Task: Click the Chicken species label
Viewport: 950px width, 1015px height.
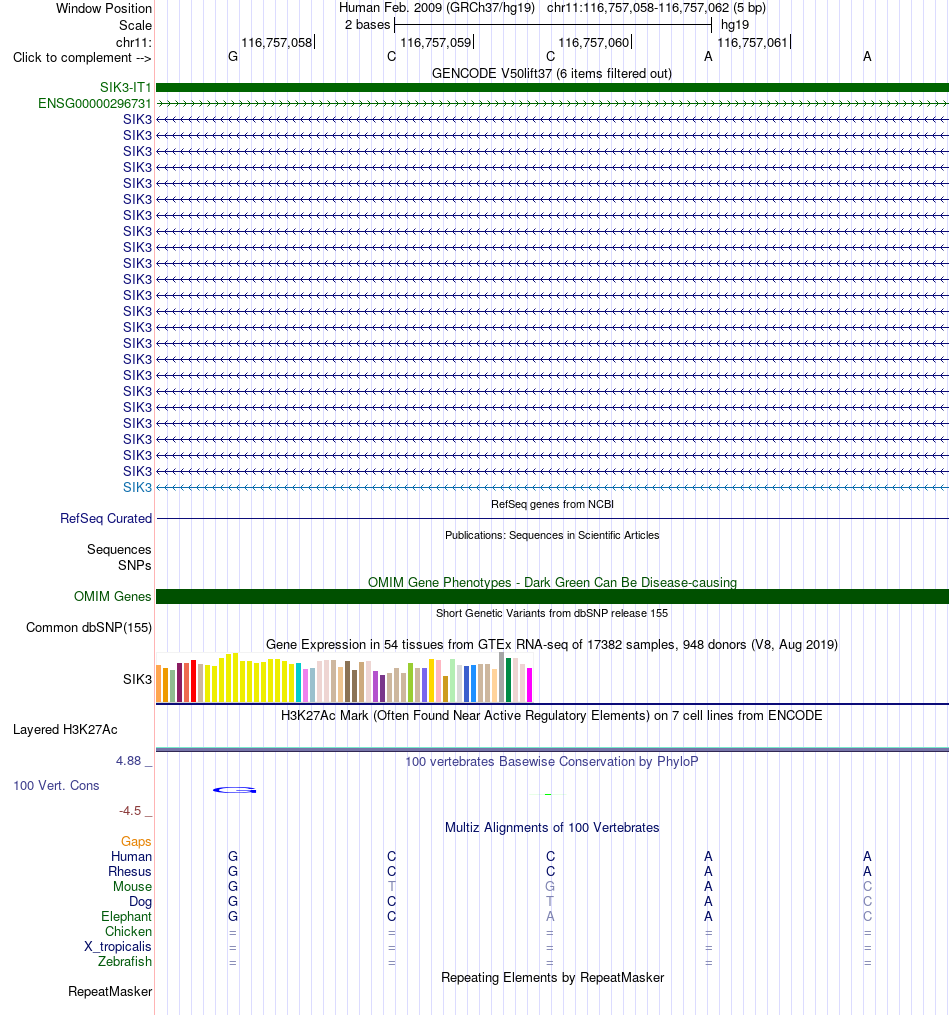Action: point(128,931)
